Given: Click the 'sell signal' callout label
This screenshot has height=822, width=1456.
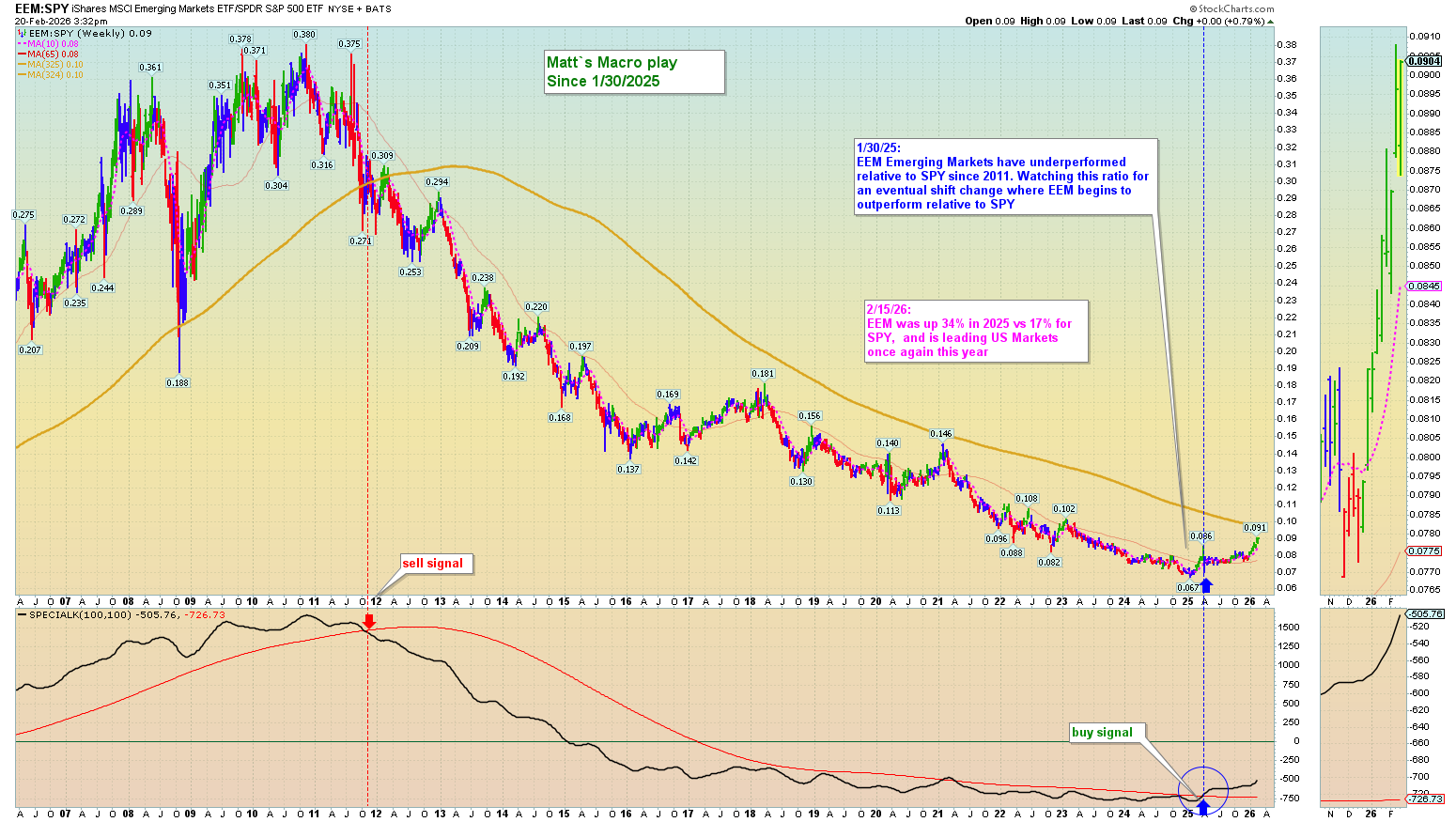Looking at the screenshot, I should [x=433, y=564].
